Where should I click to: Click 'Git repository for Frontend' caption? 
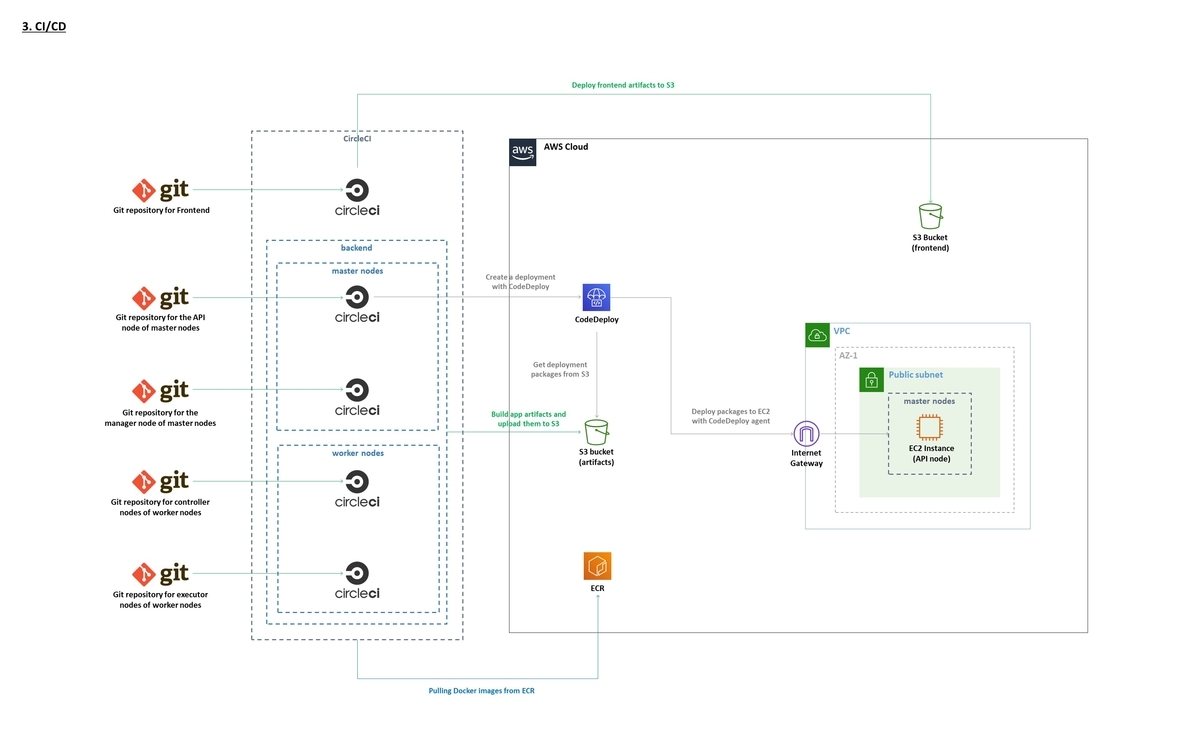point(161,211)
